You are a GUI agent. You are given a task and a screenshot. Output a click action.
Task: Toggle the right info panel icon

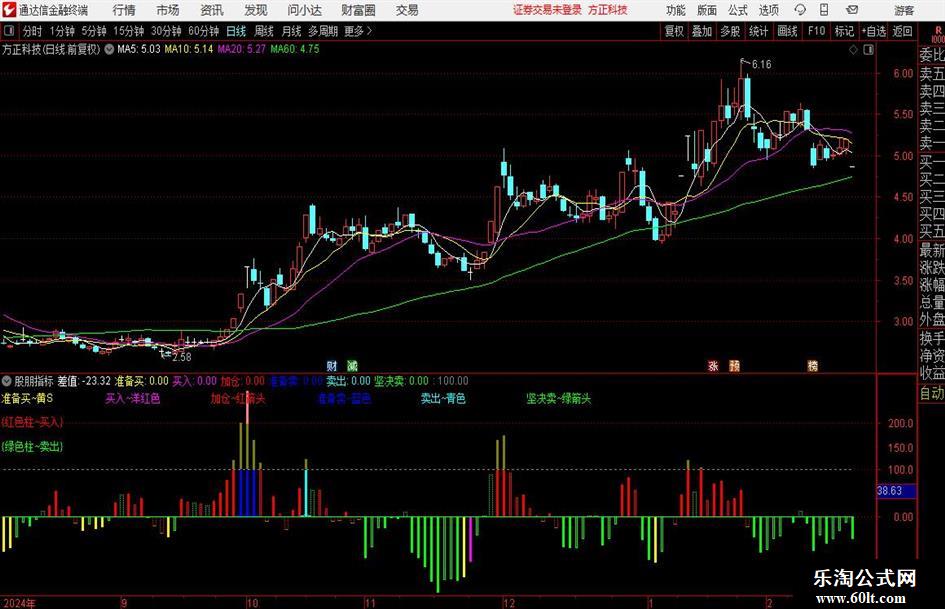point(868,50)
